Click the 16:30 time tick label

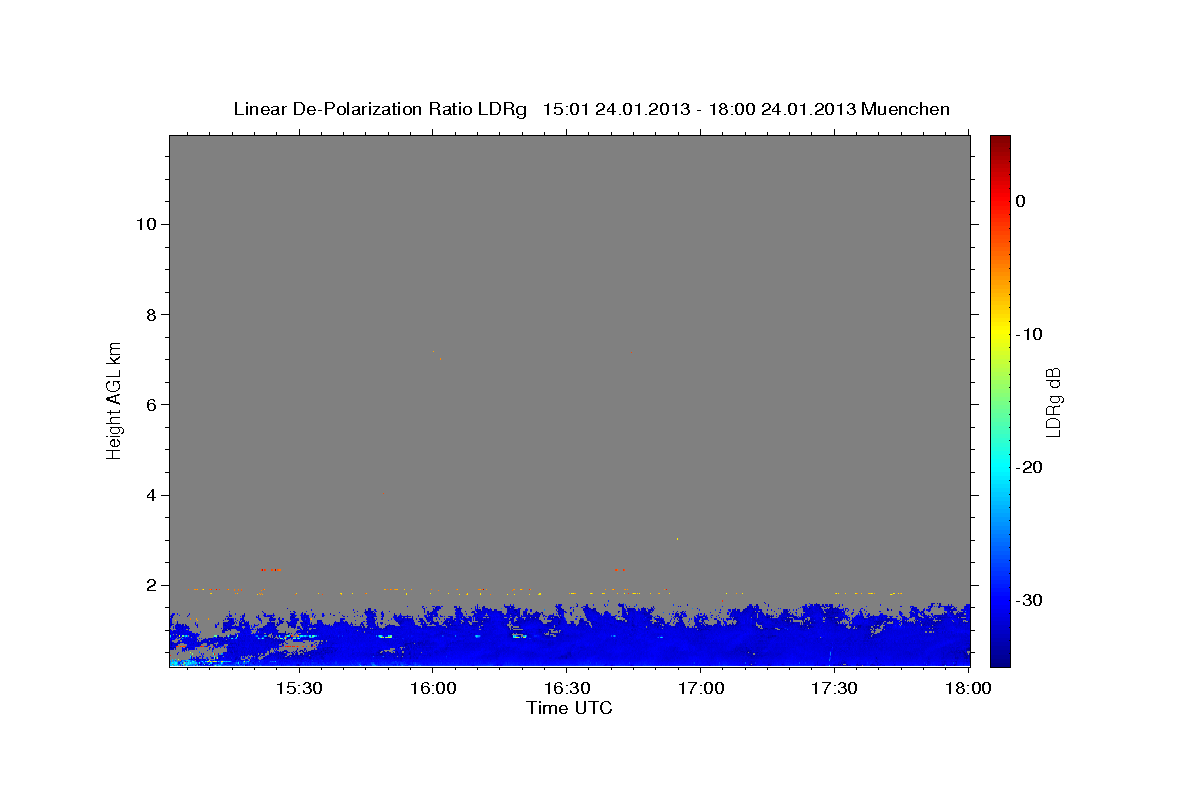coord(566,689)
